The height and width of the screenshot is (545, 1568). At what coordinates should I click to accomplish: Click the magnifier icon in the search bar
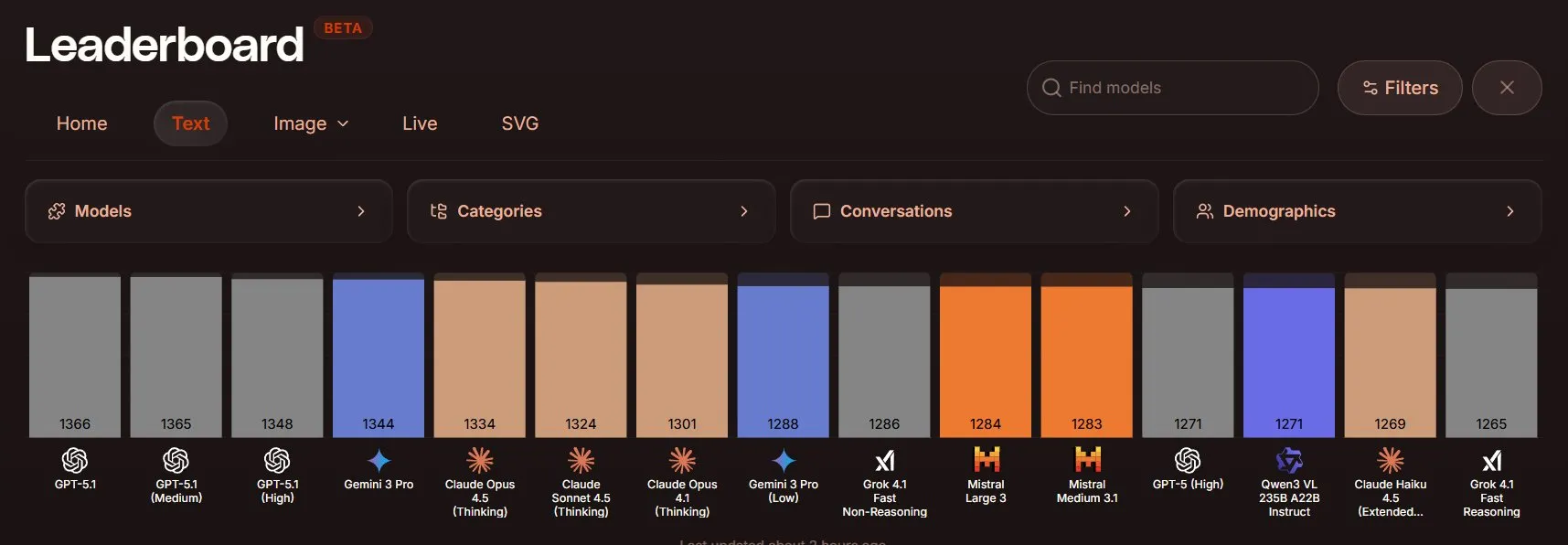click(1052, 88)
